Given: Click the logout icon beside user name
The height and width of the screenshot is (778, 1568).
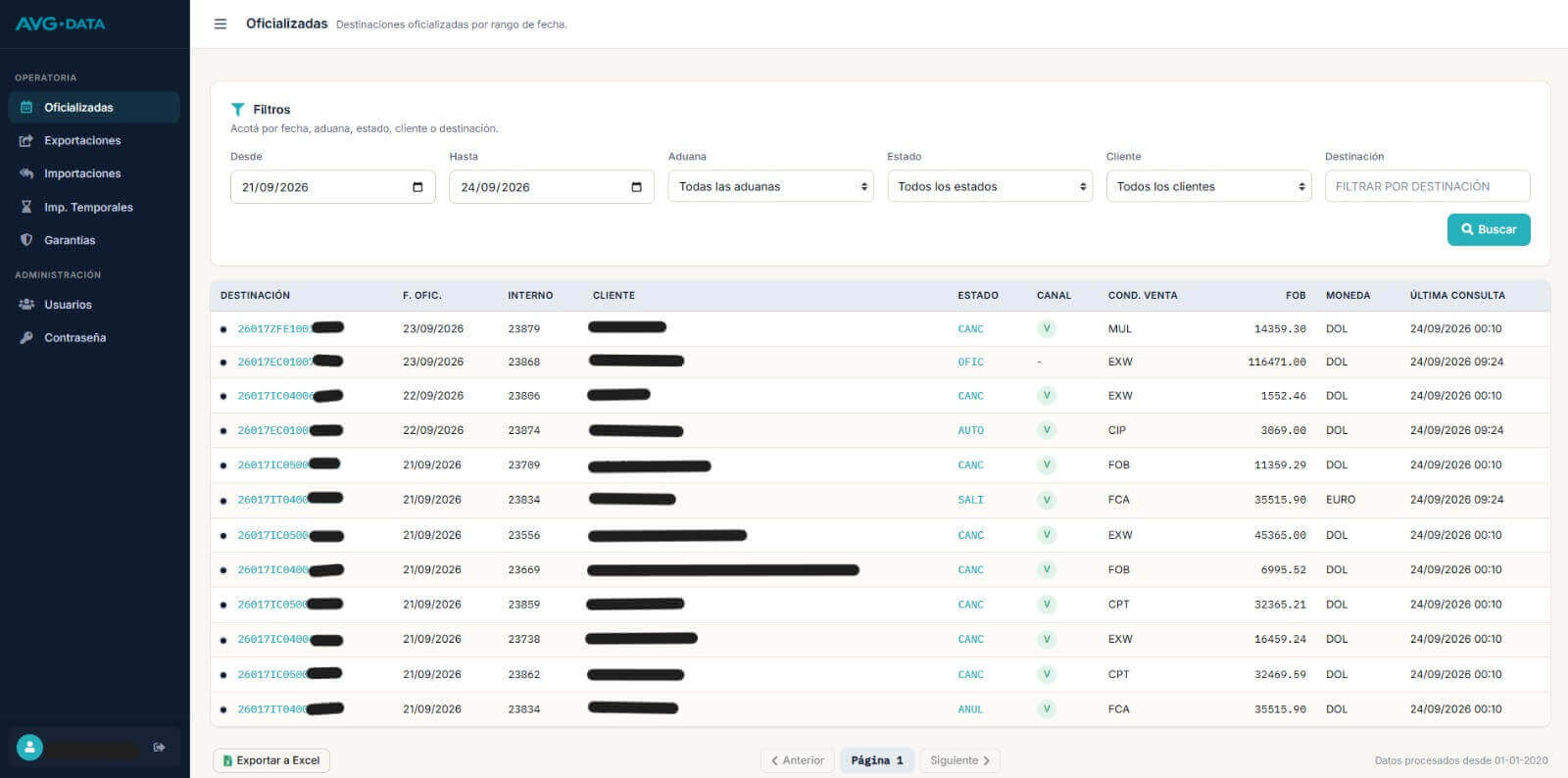Looking at the screenshot, I should click(159, 748).
